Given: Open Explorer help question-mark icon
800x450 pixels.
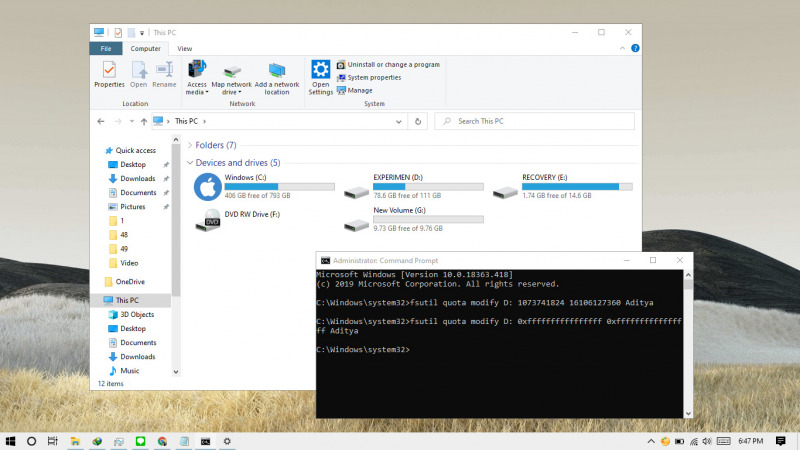Looking at the screenshot, I should click(635, 48).
